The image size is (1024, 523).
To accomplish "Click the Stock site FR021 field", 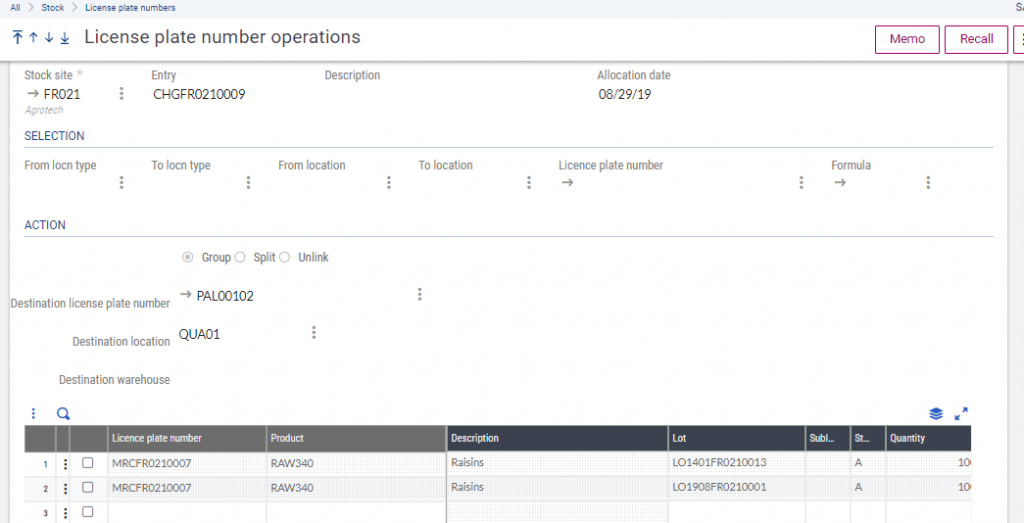I will 62,94.
